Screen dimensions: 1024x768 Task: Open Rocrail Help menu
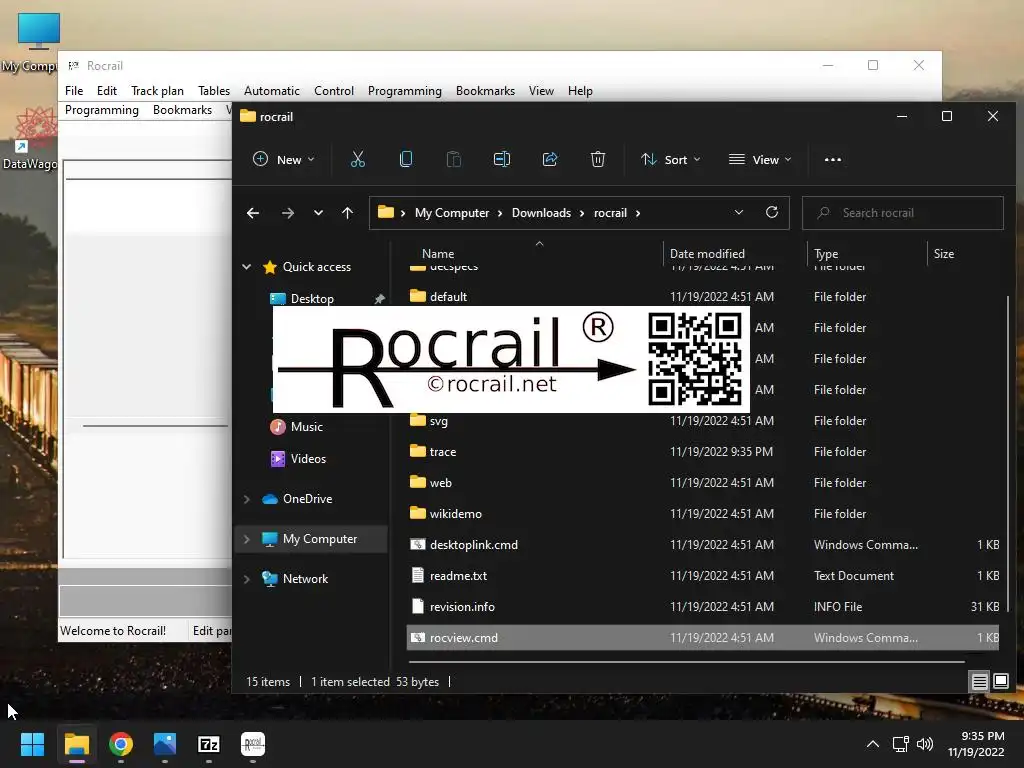click(580, 91)
